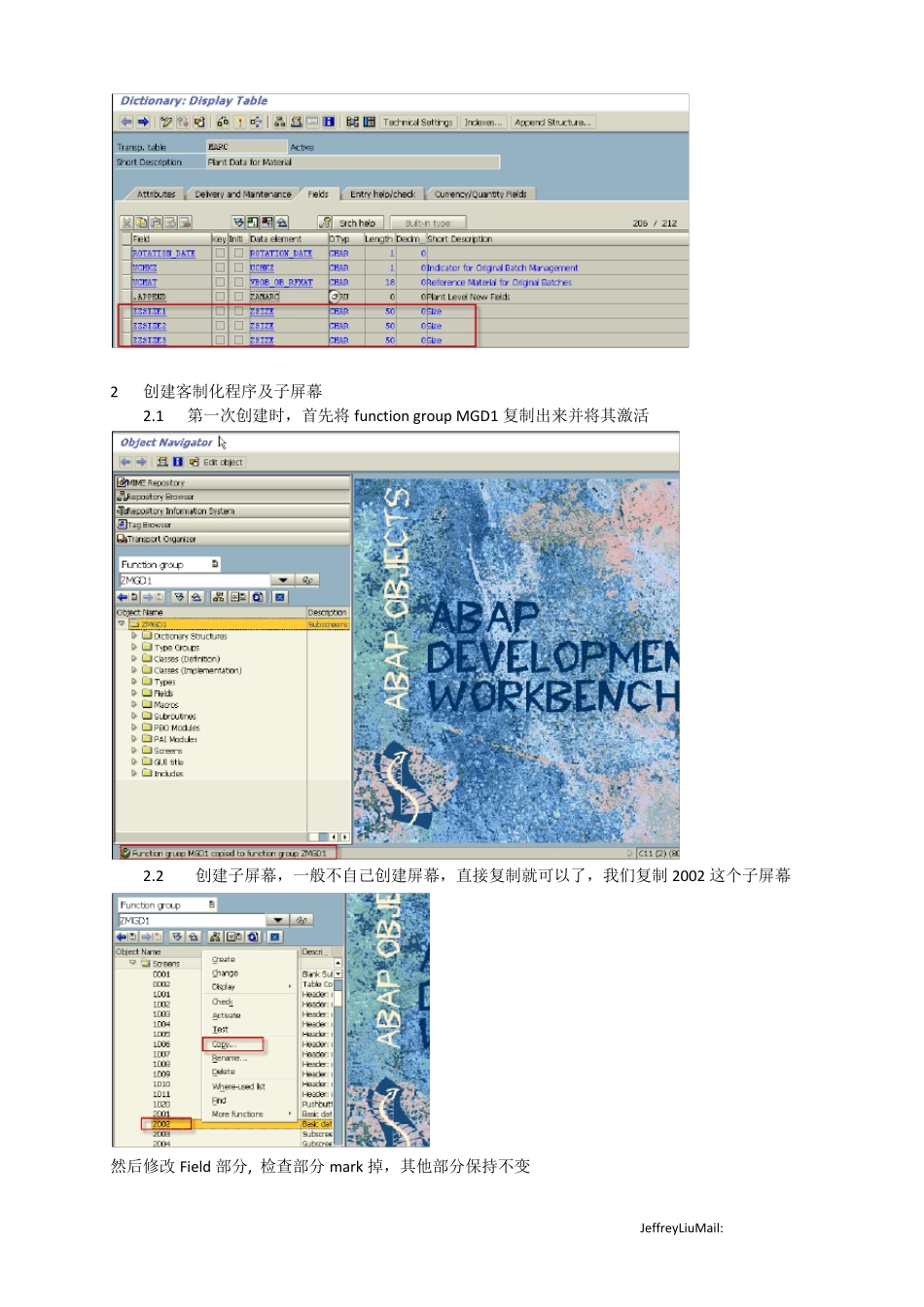The image size is (924, 1307).
Task: Expand Type Groups folder
Action: point(134,648)
